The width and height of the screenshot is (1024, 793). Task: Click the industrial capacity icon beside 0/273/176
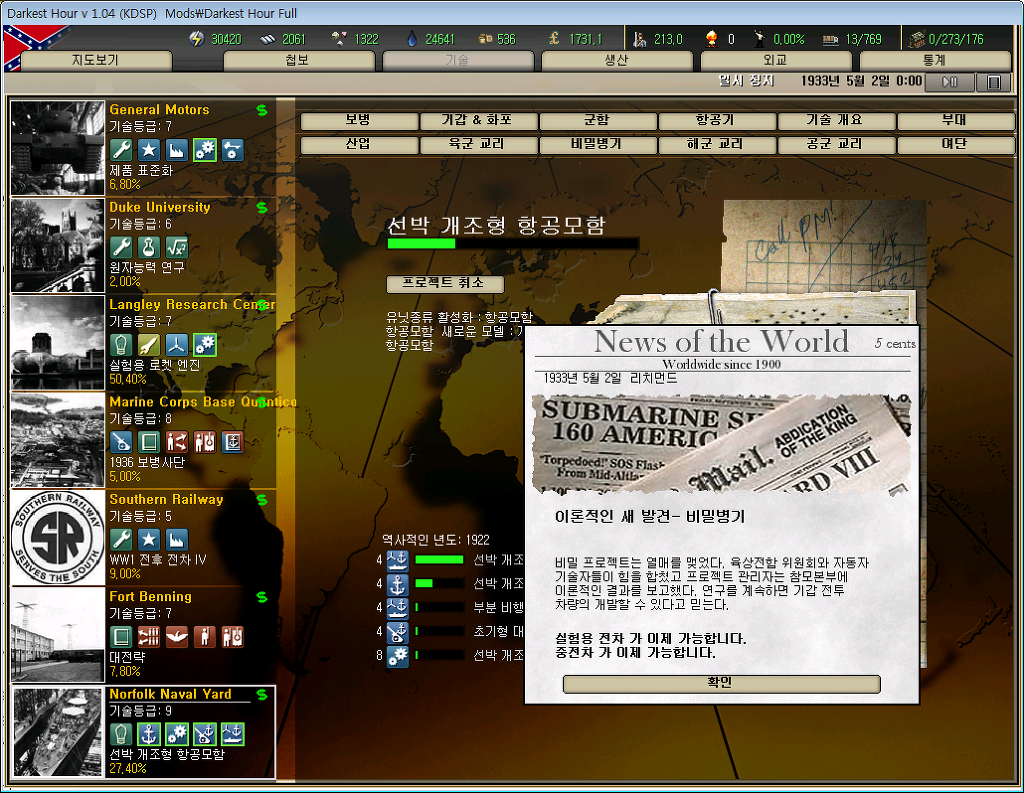click(x=916, y=39)
